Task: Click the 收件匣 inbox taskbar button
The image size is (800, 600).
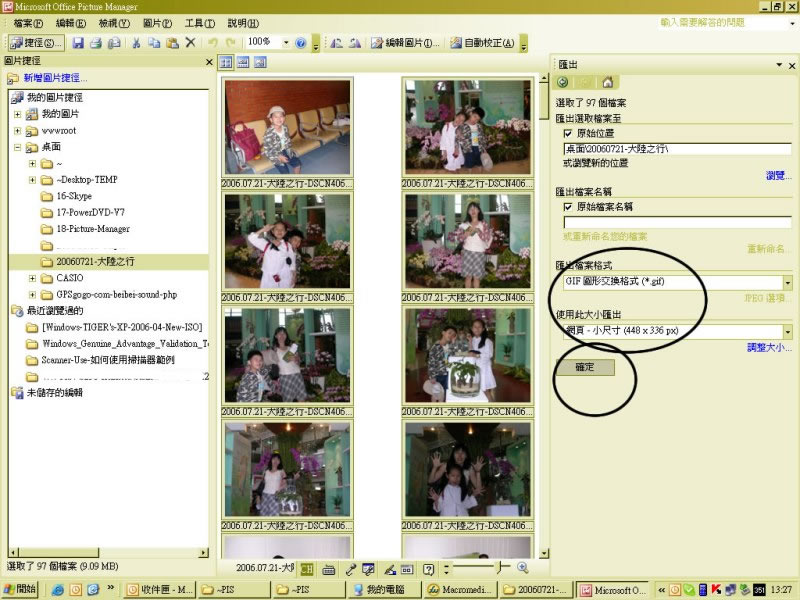Action: (160, 589)
